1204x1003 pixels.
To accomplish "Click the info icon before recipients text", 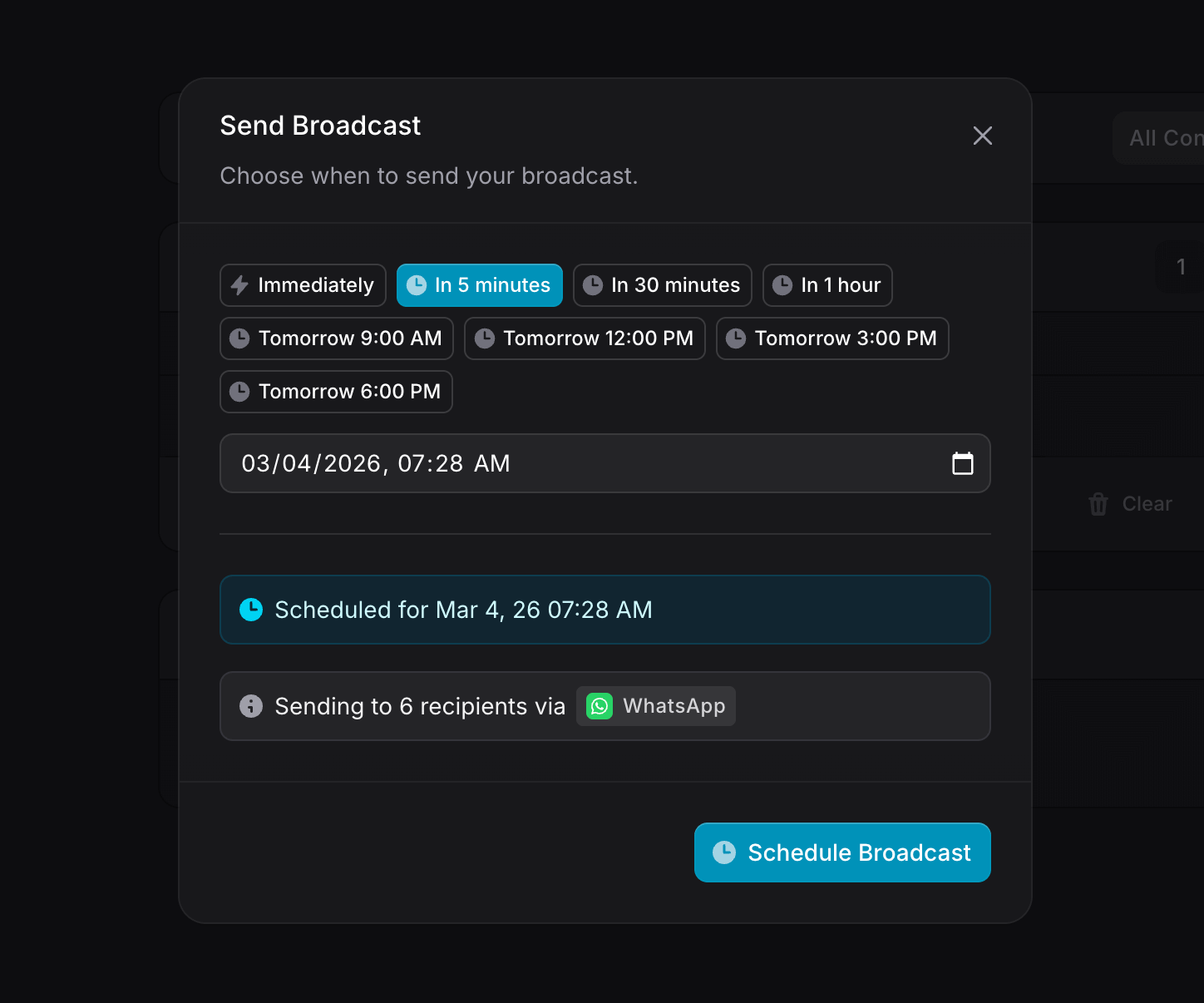I will tap(251, 706).
